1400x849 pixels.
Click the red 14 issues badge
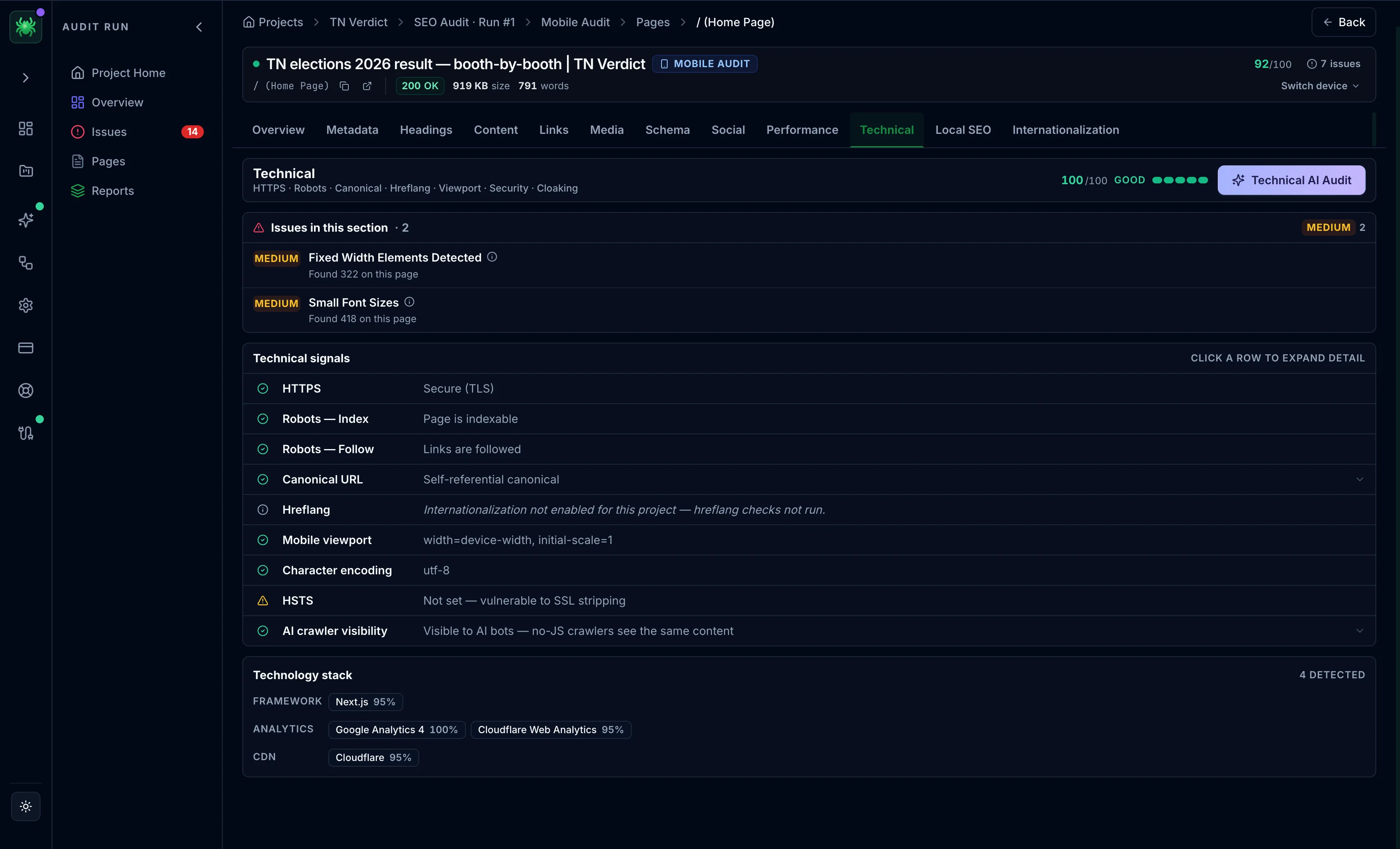[192, 132]
